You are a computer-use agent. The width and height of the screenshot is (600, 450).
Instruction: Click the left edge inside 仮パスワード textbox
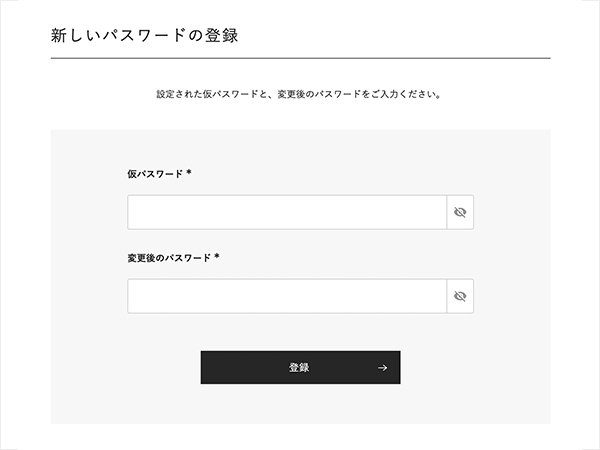tap(135, 212)
